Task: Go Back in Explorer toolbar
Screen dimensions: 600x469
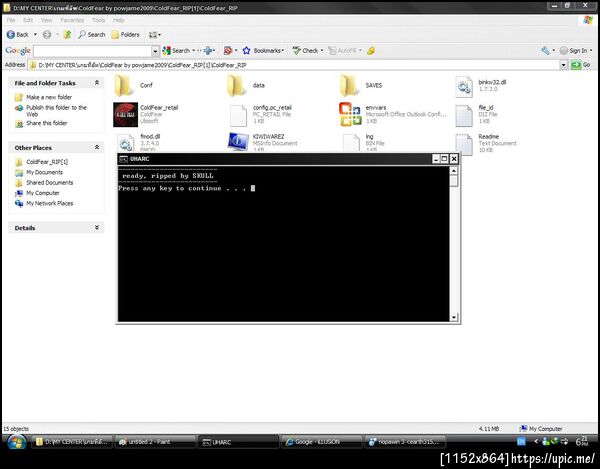Action: coord(18,35)
